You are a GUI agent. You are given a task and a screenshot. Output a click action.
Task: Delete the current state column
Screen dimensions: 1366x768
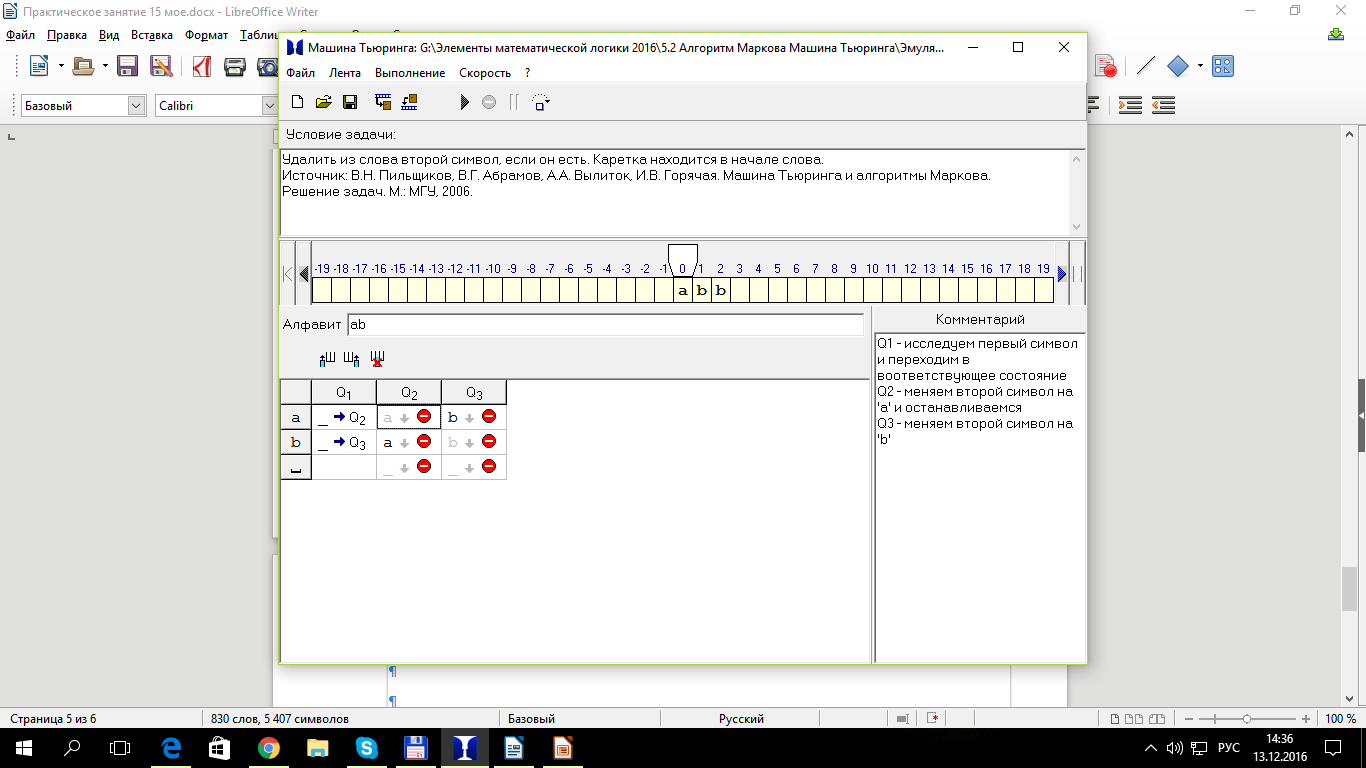377,358
